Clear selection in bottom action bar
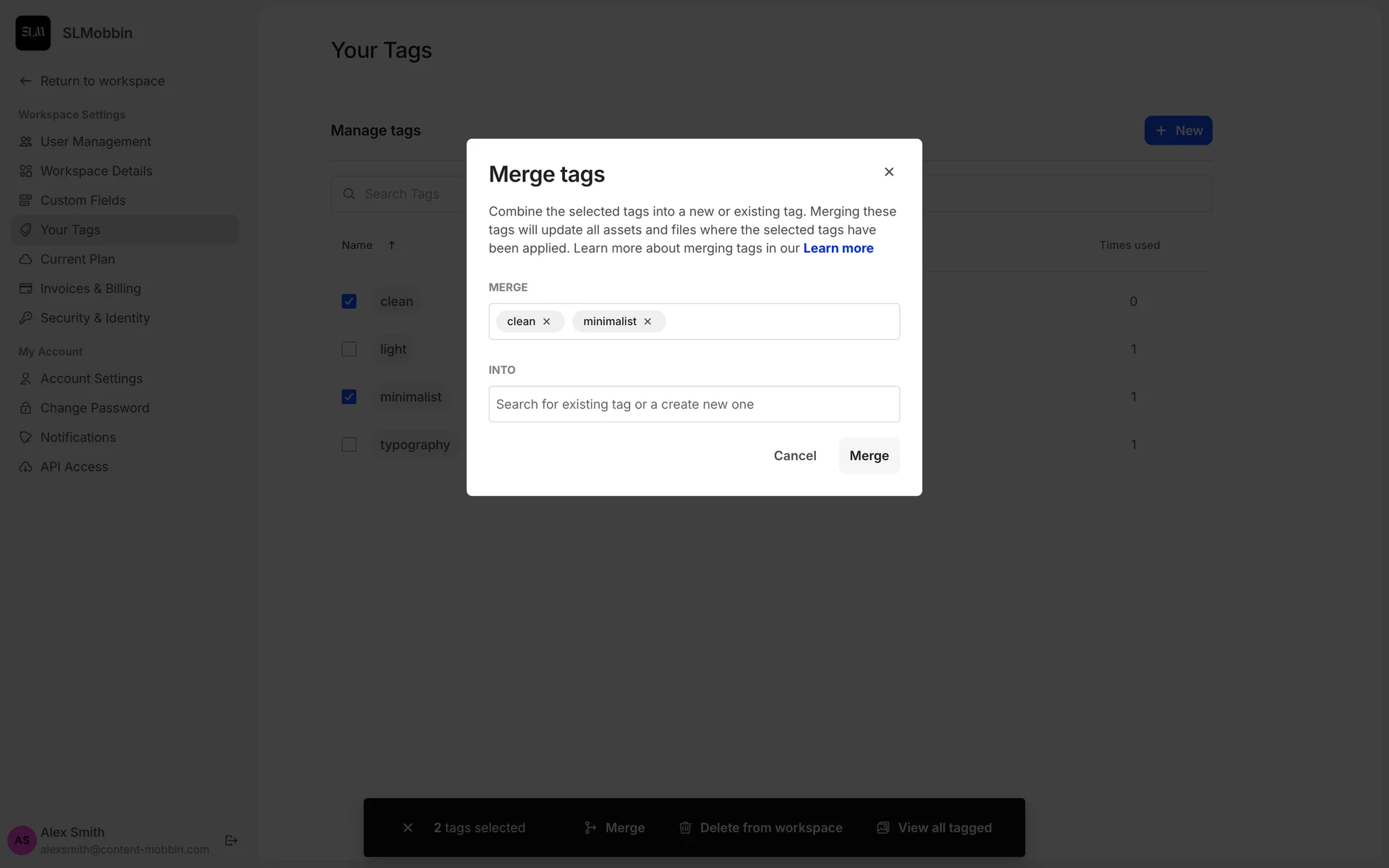The image size is (1389, 868). tap(408, 827)
